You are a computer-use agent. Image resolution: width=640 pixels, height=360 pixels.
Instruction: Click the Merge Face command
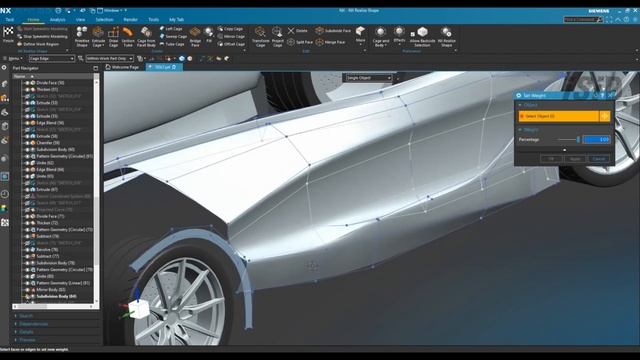[331, 42]
